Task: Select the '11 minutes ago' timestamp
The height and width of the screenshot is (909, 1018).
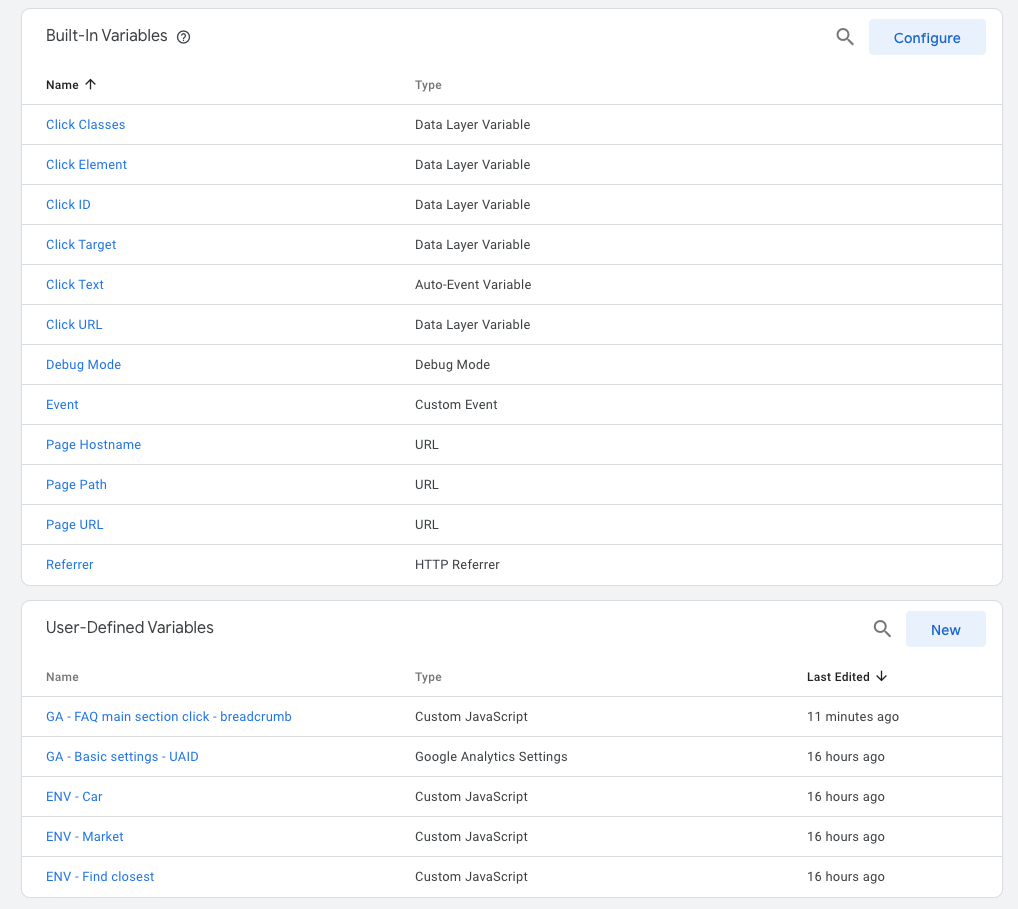Action: [853, 717]
